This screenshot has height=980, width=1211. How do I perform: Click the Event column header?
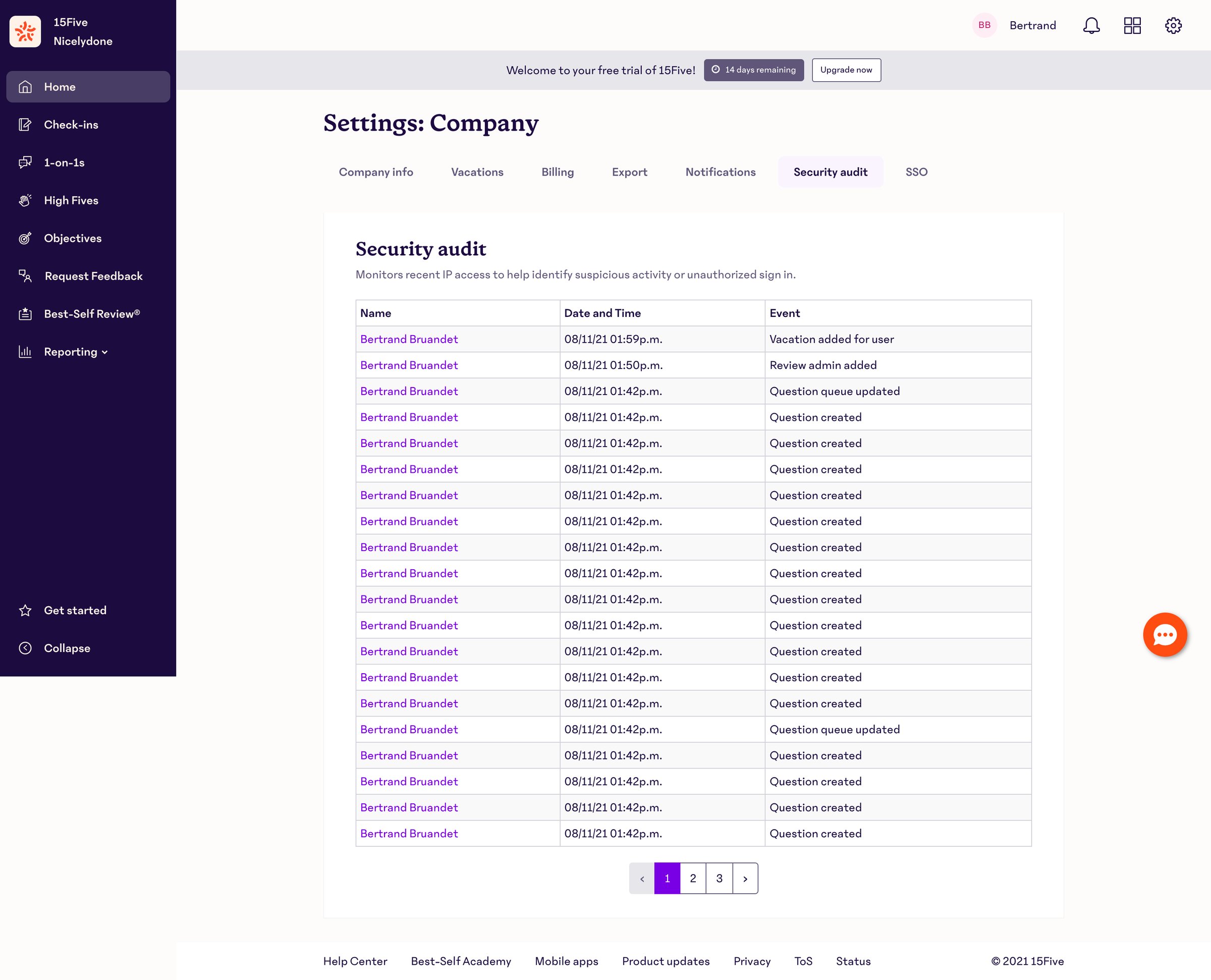point(898,313)
